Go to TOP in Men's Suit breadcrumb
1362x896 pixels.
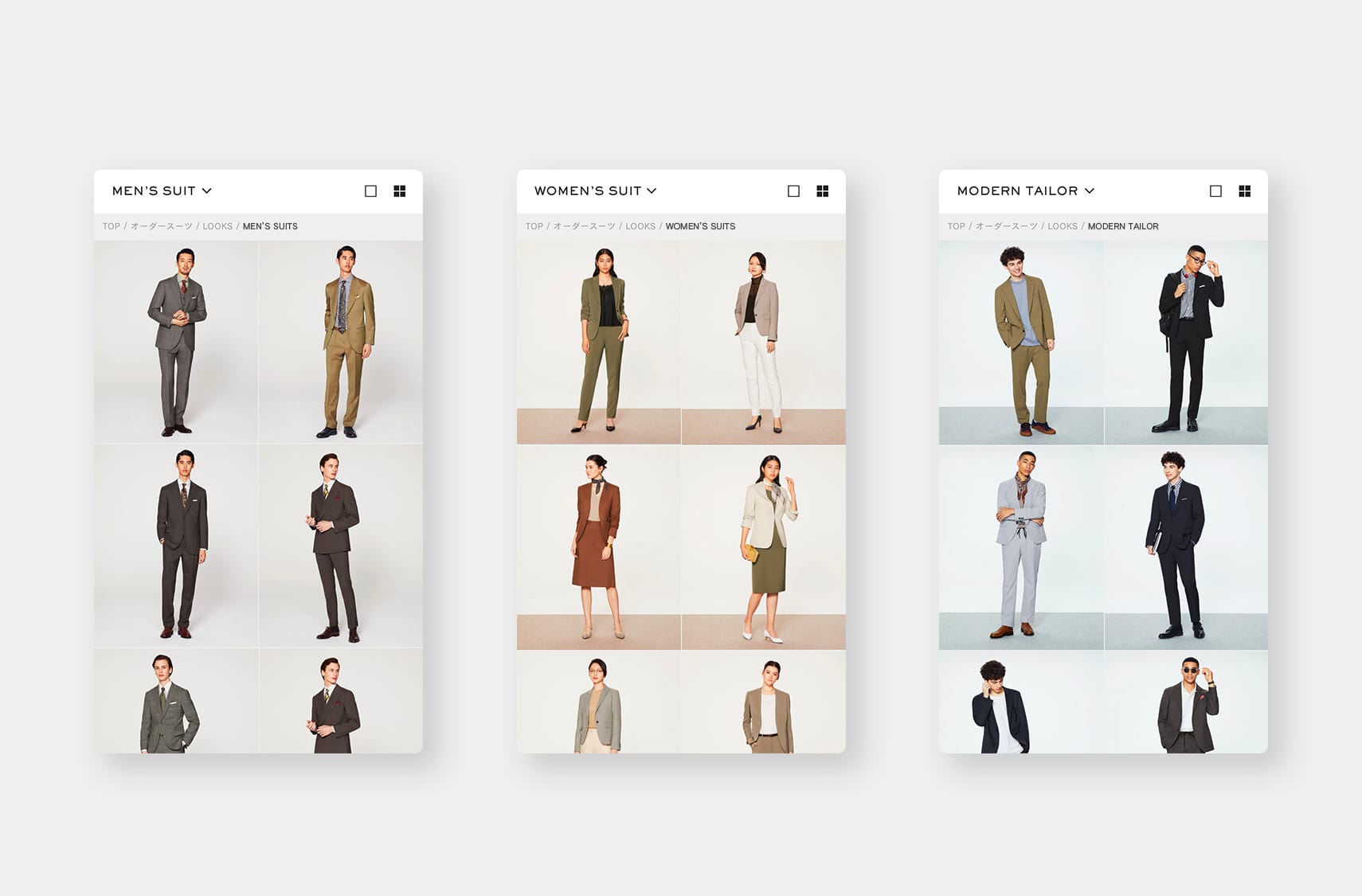pyautogui.click(x=112, y=226)
